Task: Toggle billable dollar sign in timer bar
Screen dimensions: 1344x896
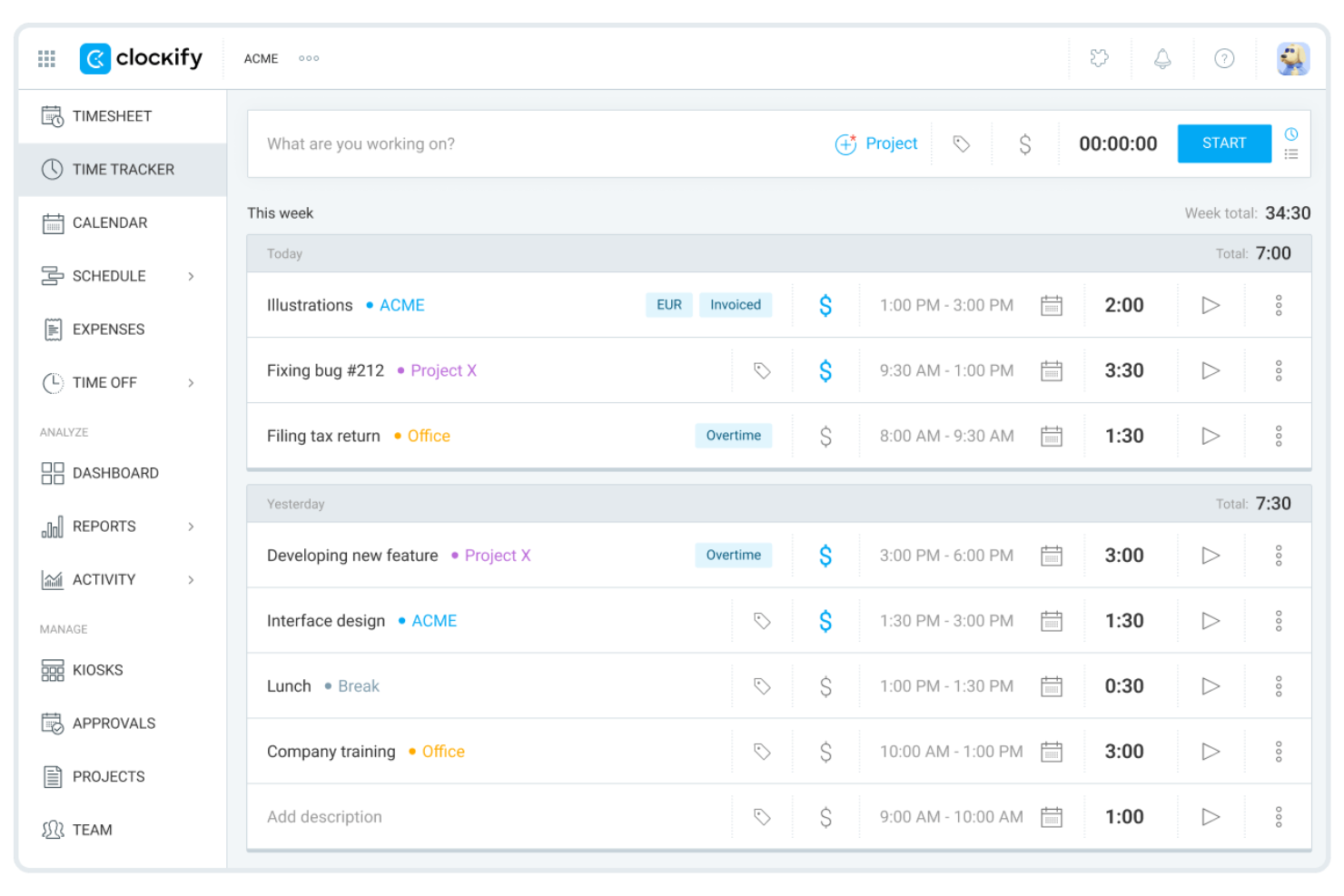Action: 1024,144
